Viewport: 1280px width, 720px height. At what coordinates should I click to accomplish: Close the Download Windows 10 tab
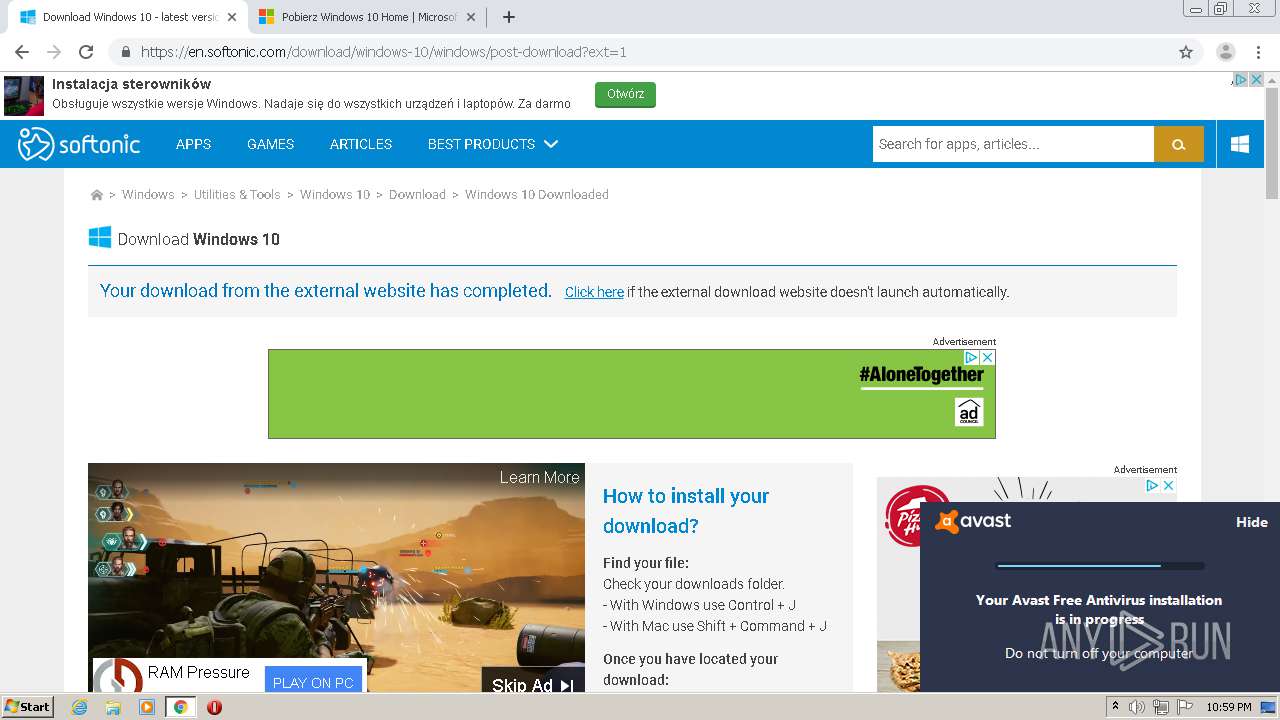[232, 17]
